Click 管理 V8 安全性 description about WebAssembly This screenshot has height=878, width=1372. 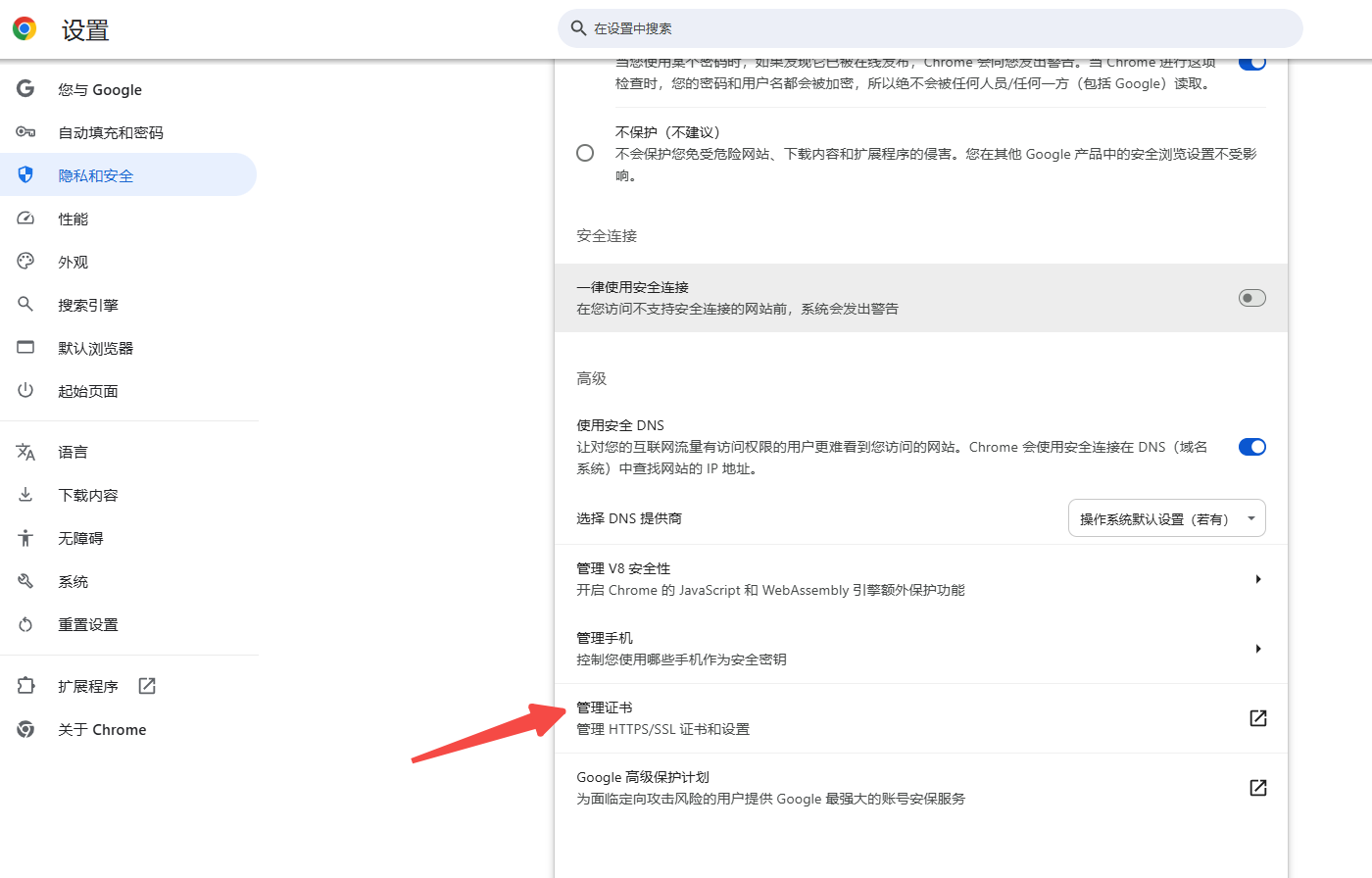coord(771,590)
